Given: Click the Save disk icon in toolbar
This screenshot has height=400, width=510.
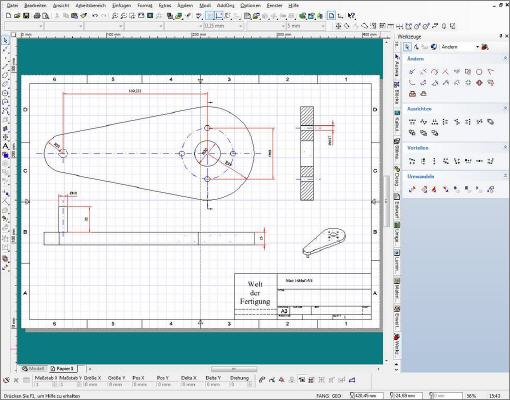Looking at the screenshot, I should pyautogui.click(x=26, y=15).
